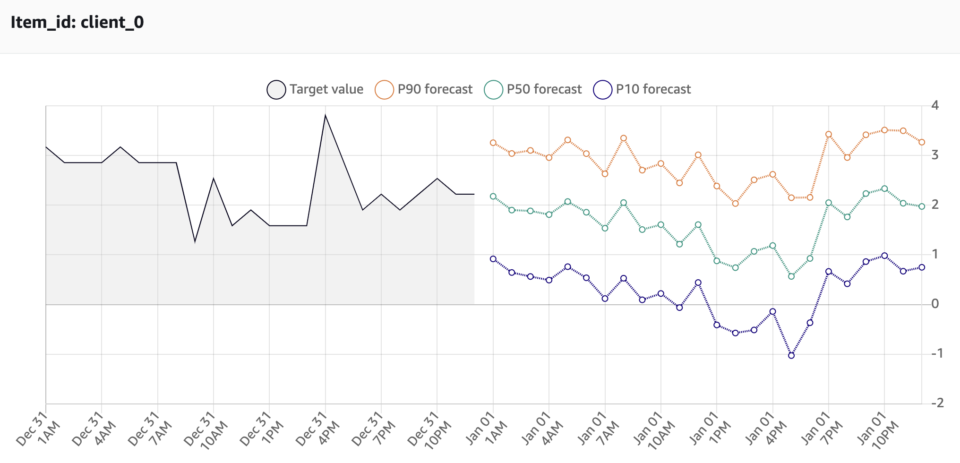Select last P90 forecast data point

(x=921, y=142)
